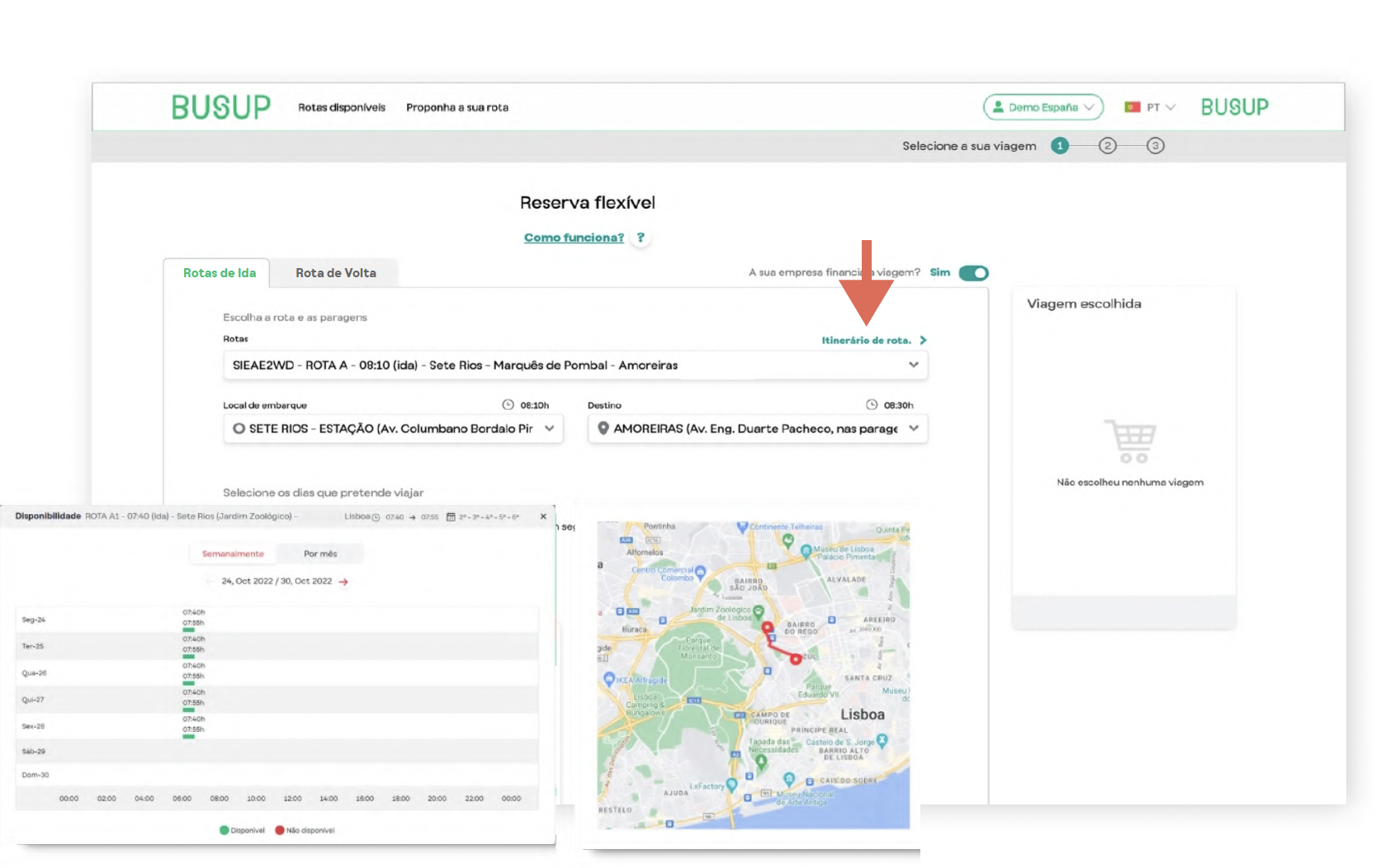Click the green Disponível legend dot
1395x868 pixels.
click(224, 830)
